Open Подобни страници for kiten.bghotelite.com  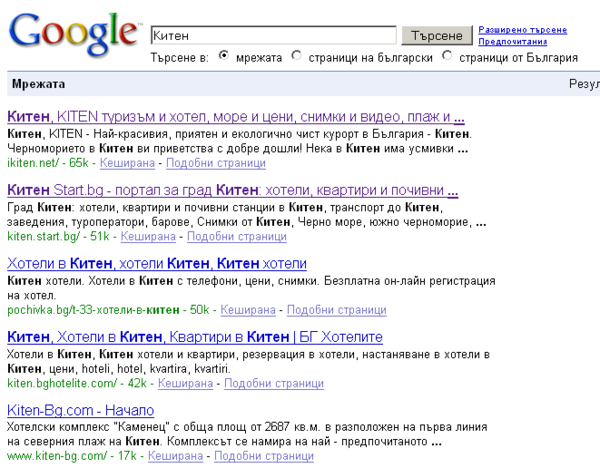pyautogui.click(x=274, y=383)
